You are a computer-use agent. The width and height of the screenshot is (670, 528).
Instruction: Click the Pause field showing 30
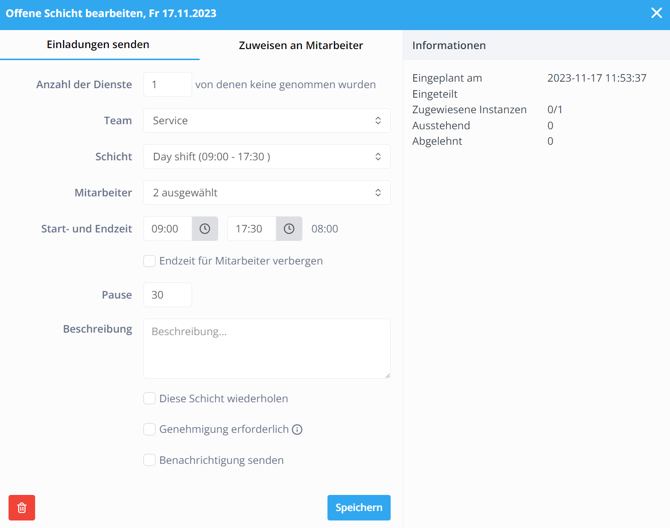[167, 295]
